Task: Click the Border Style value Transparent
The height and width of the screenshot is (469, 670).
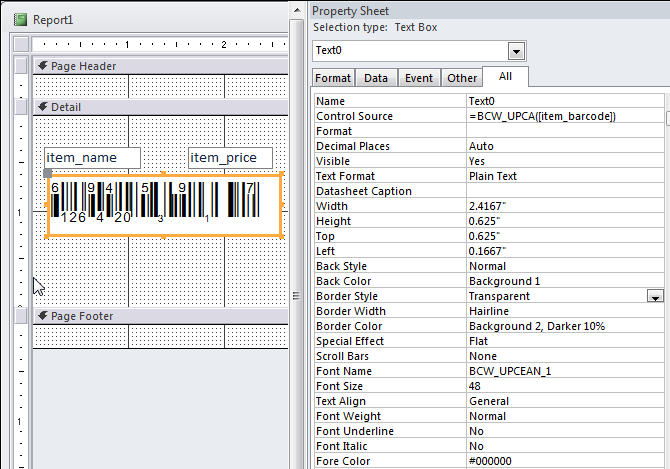Action: [557, 296]
